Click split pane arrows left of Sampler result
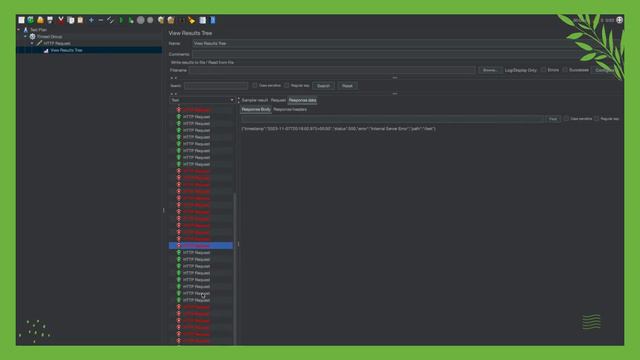 239,100
